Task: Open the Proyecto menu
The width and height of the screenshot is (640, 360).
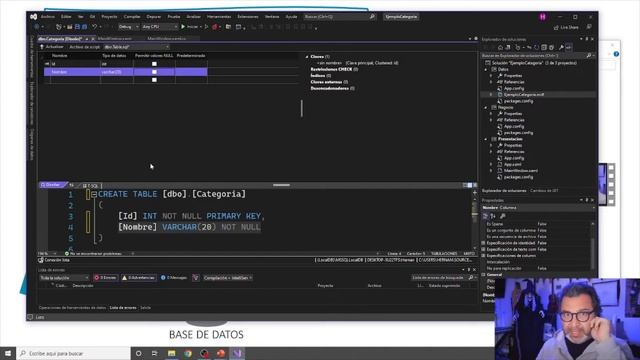Action: point(109,17)
